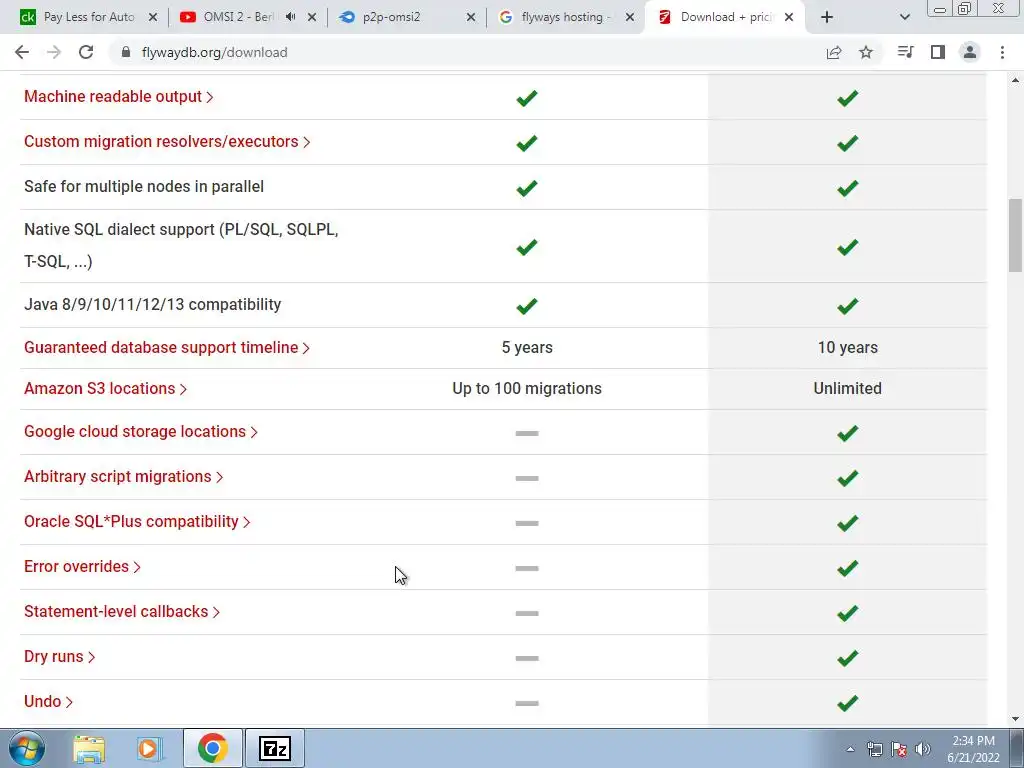Open media controls icon in toolbar

click(x=906, y=52)
